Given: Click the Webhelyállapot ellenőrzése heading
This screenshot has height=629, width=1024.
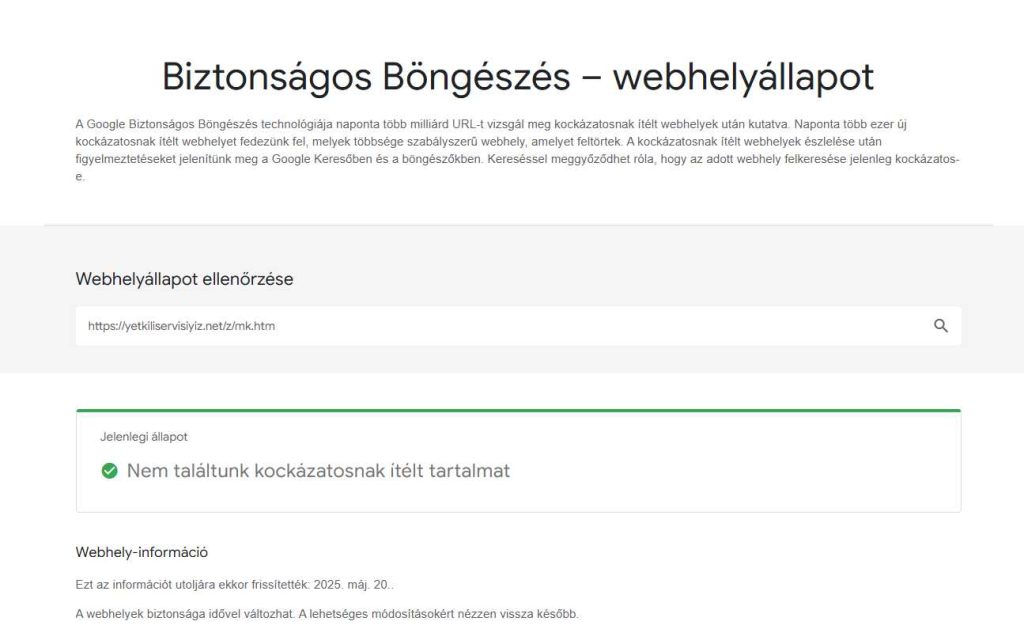Looking at the screenshot, I should pos(184,279).
